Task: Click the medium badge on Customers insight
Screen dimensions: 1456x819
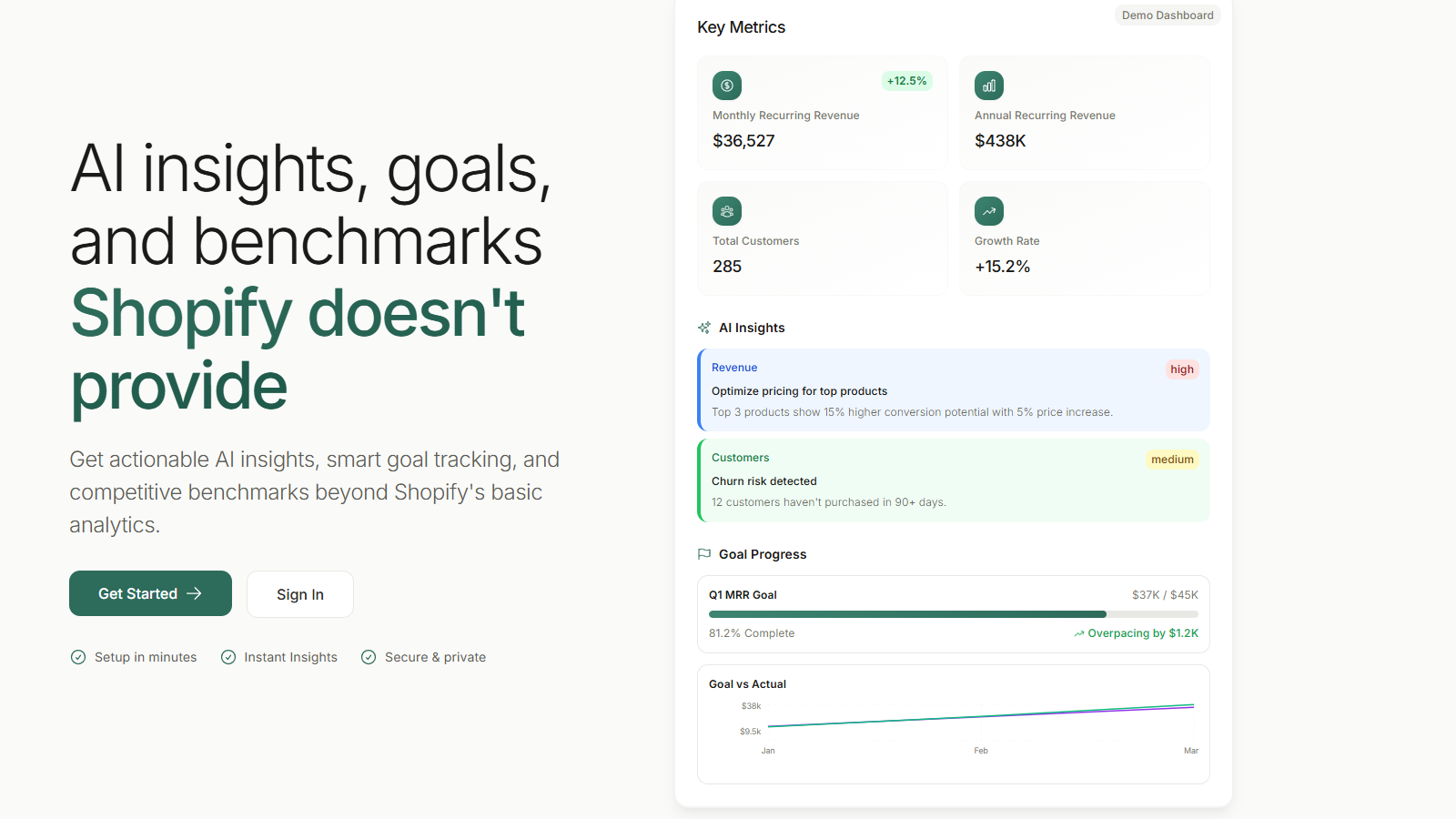Action: (x=1172, y=459)
